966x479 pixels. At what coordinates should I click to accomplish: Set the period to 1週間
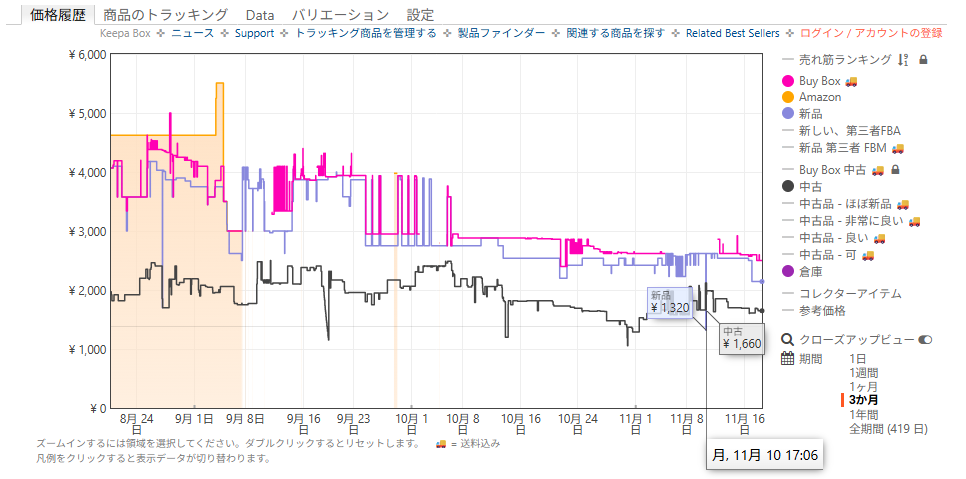tap(864, 372)
